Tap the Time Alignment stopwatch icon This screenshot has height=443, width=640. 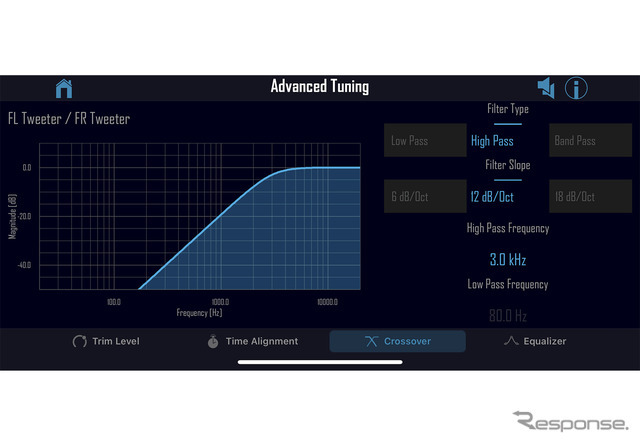213,341
